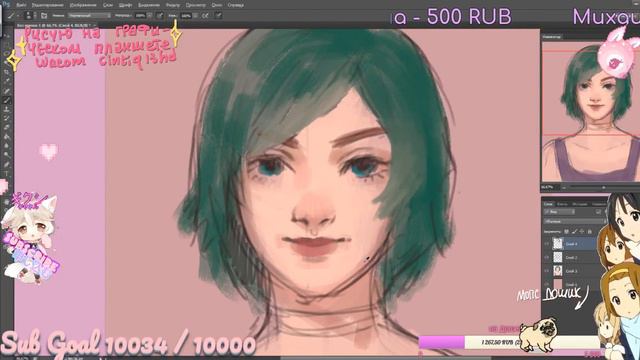Open layer blend mode dropdown

tap(574, 222)
